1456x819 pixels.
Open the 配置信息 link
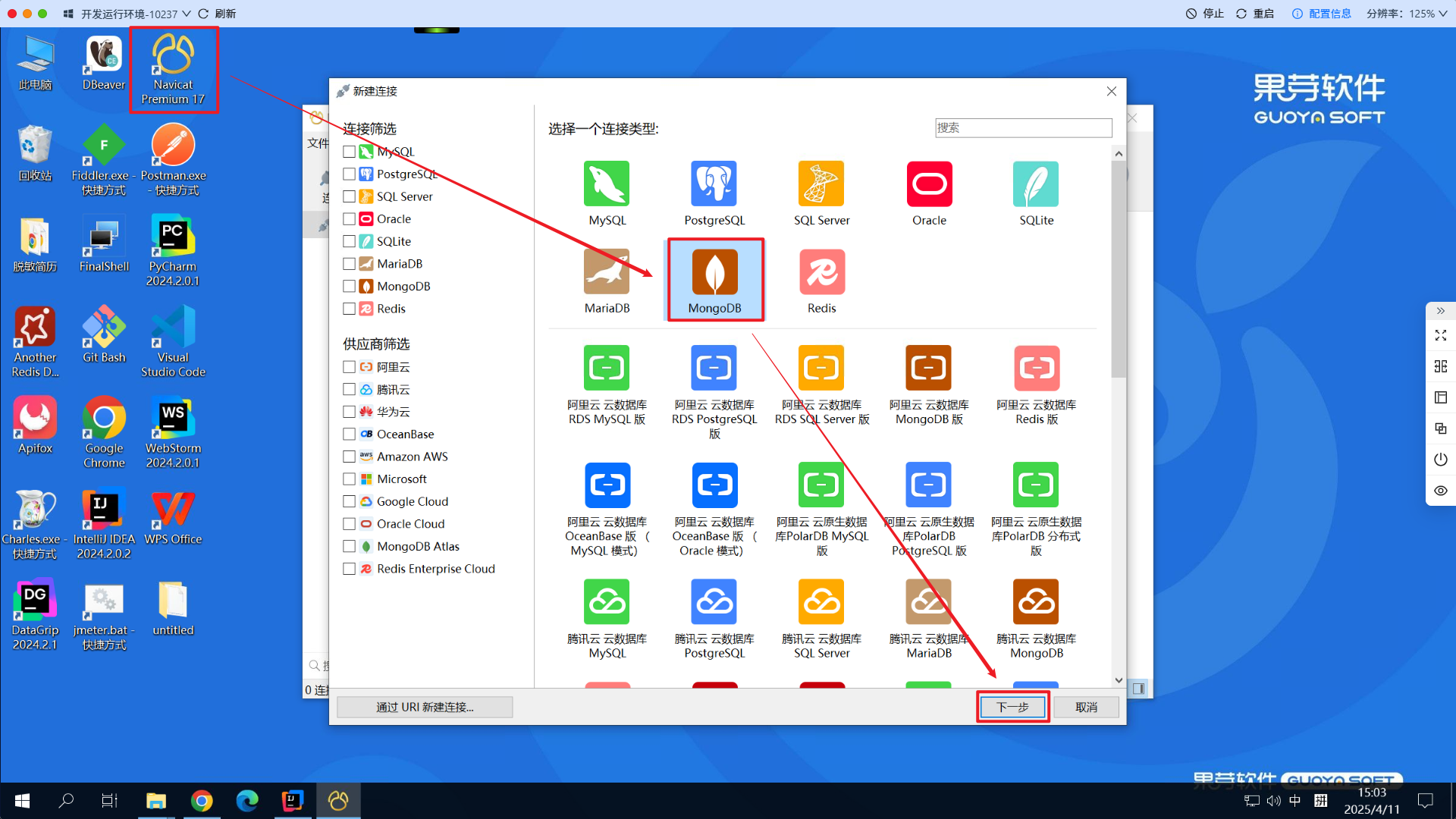pos(1322,14)
